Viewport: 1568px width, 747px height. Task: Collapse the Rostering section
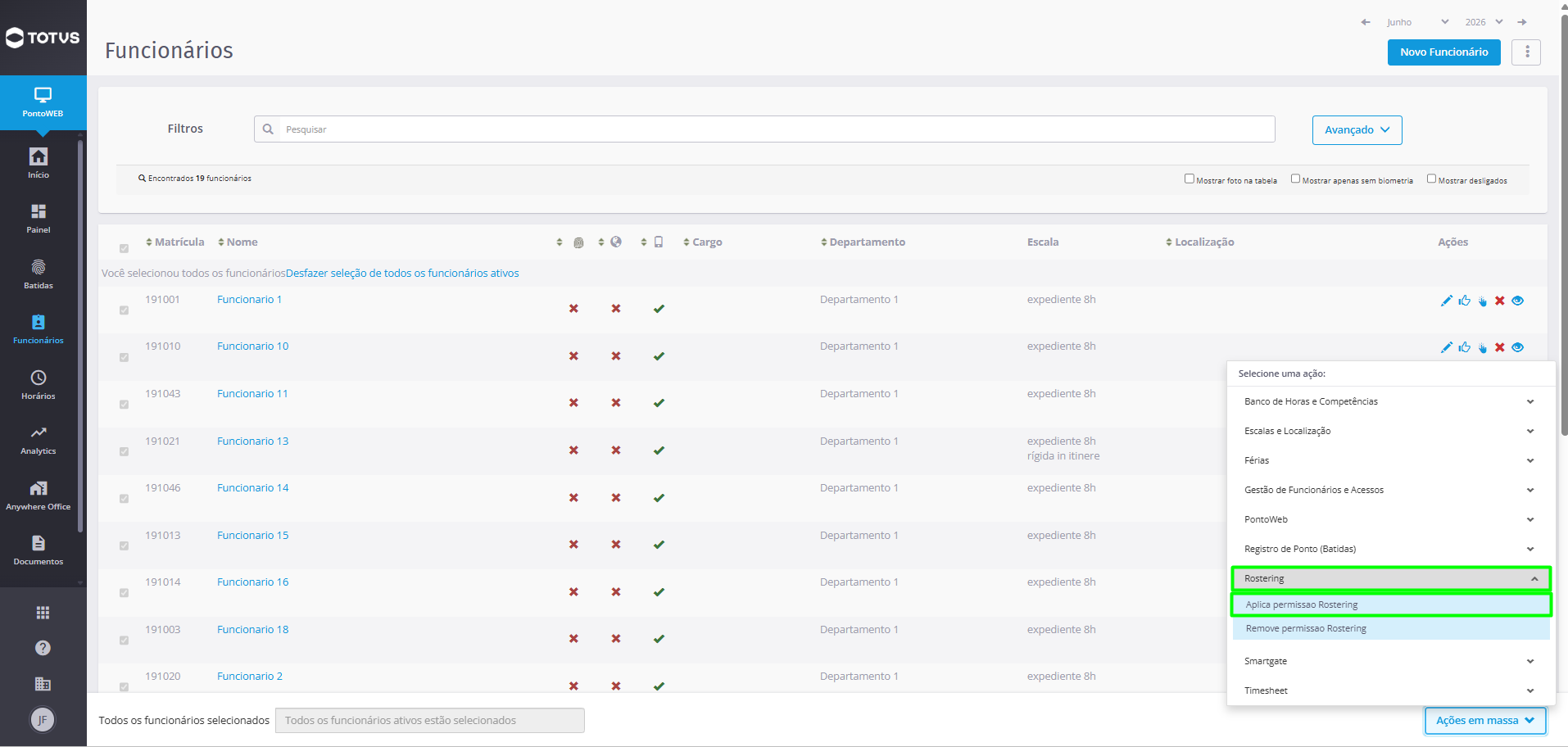[x=1391, y=578]
